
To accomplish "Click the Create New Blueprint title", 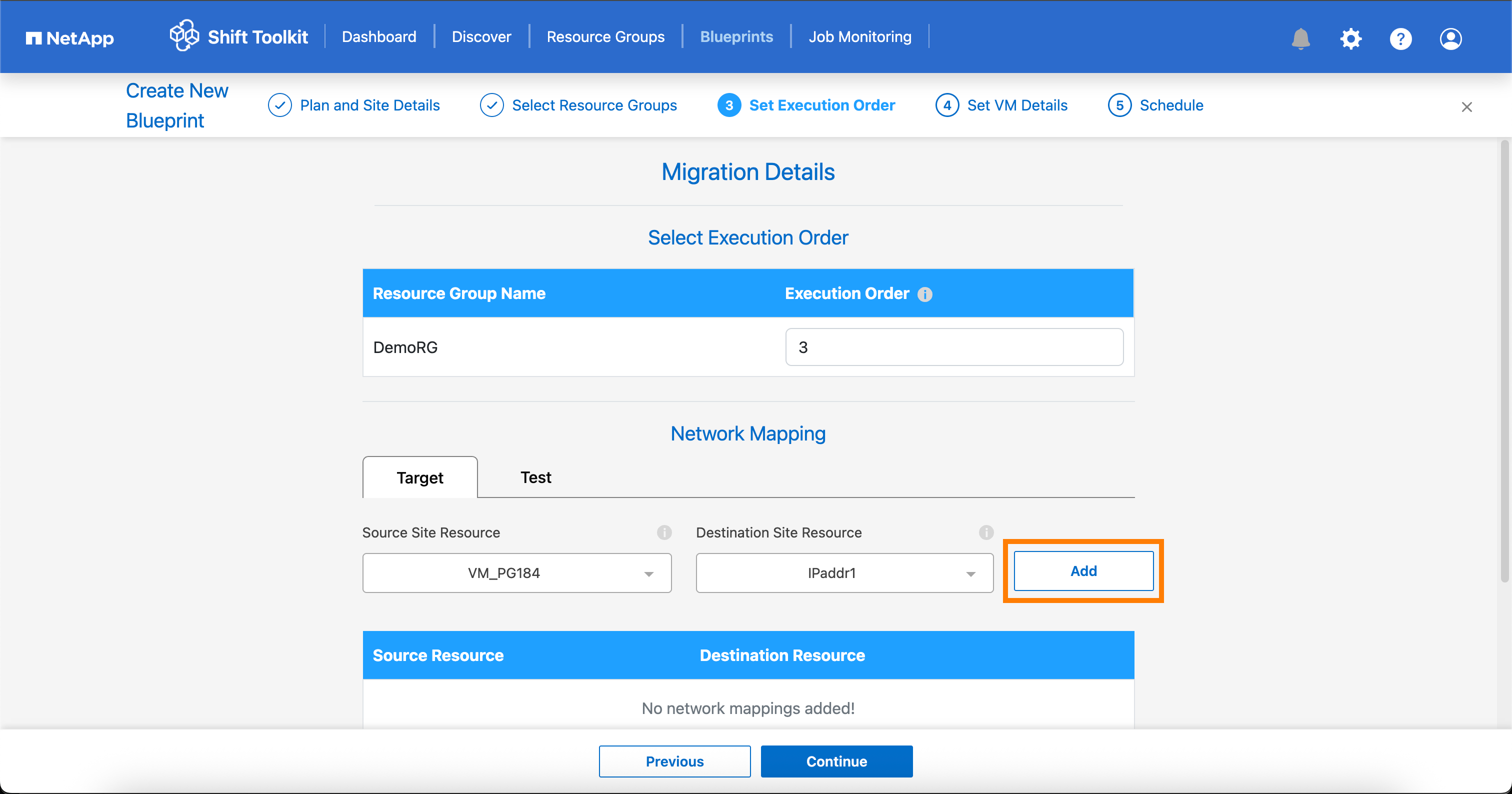I will click(176, 105).
